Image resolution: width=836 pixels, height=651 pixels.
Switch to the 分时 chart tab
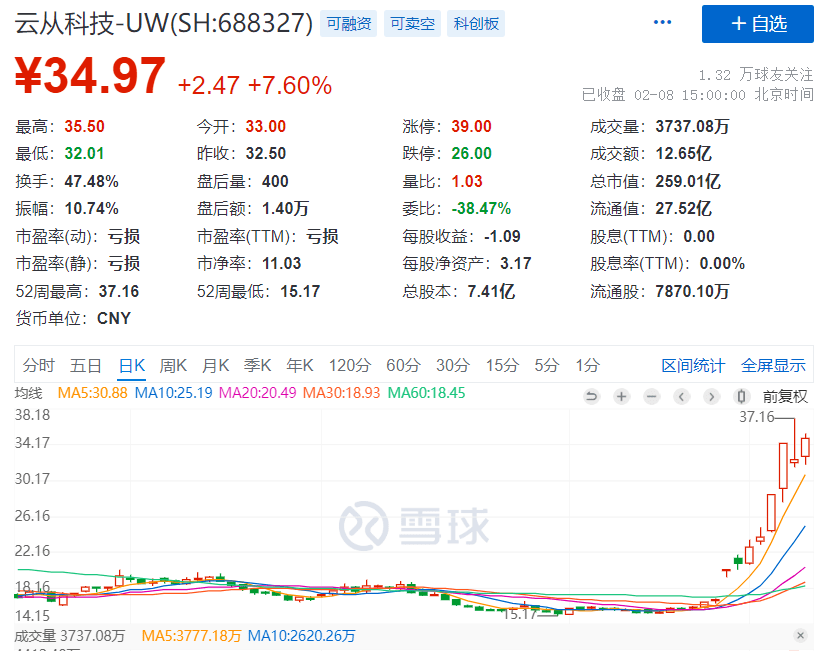click(39, 365)
